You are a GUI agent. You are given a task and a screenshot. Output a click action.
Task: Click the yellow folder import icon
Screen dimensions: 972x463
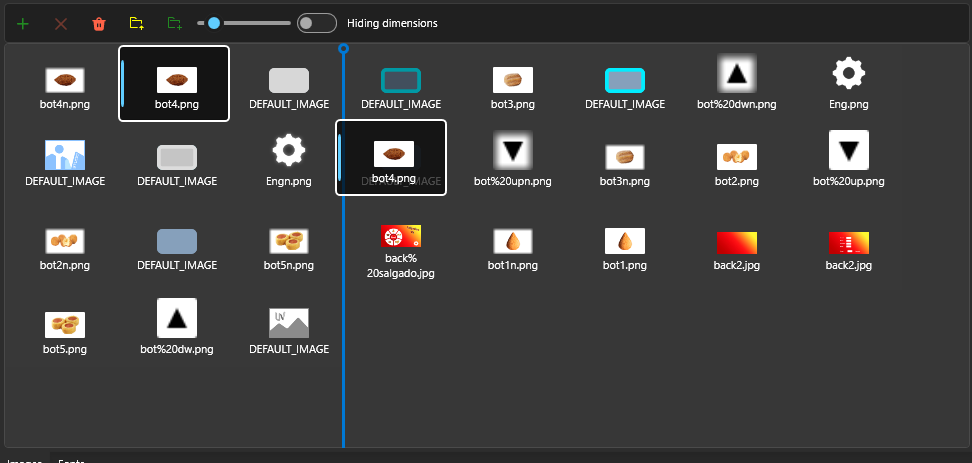137,23
